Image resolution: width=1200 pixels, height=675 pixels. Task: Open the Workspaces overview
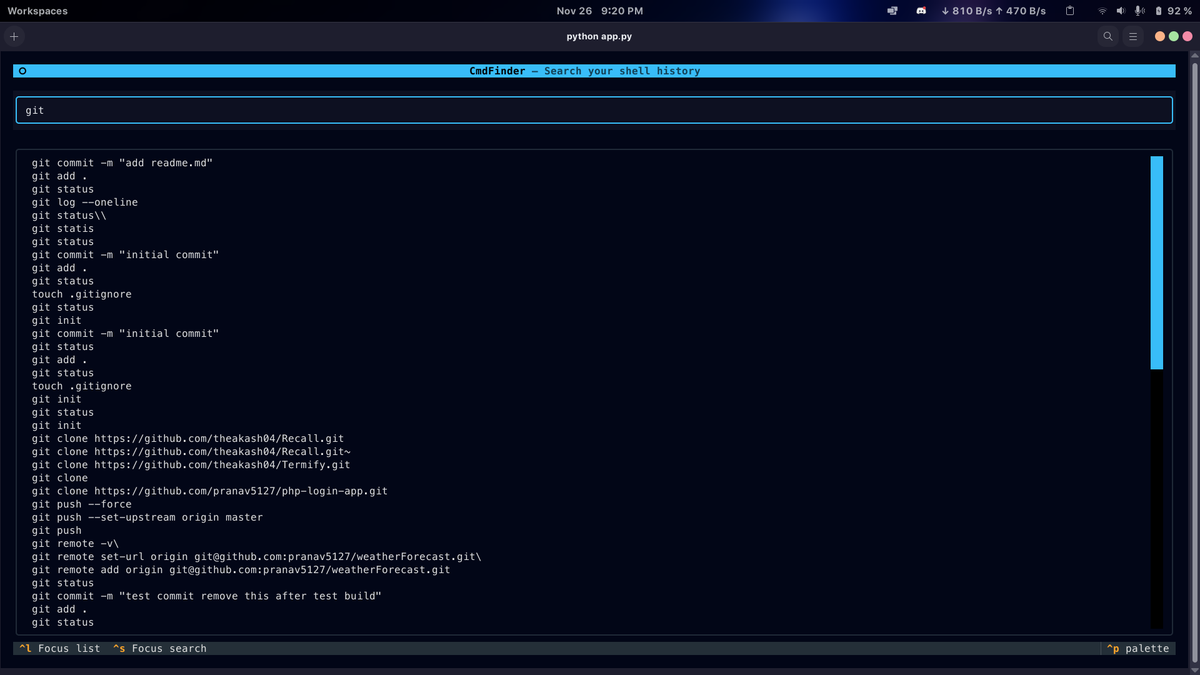(x=38, y=11)
